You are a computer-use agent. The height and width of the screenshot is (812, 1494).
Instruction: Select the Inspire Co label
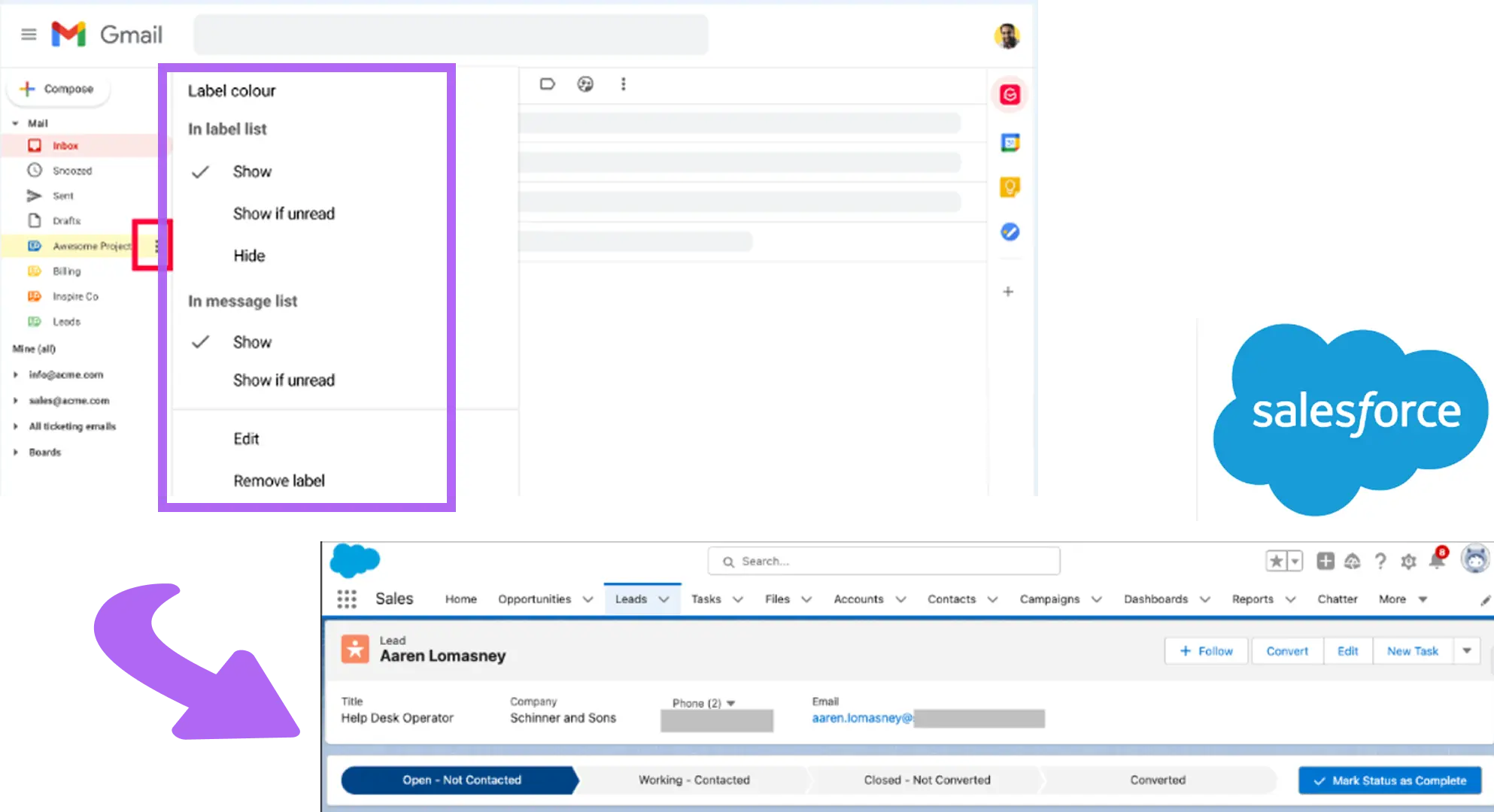pyautogui.click(x=75, y=296)
